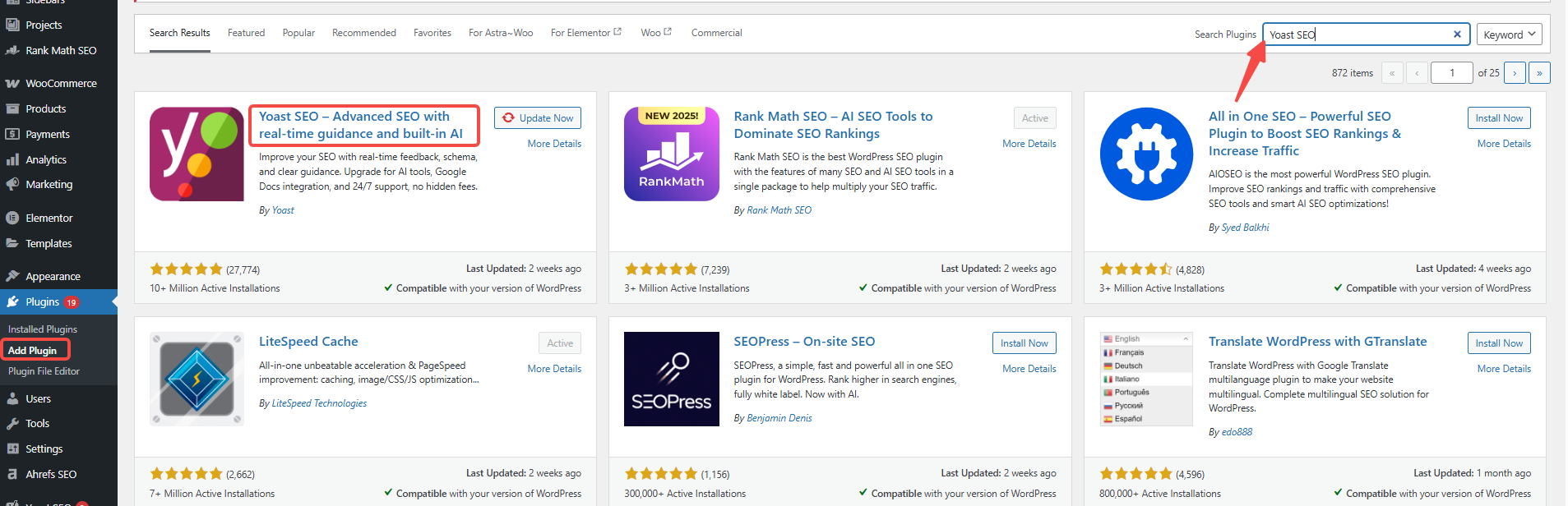Go to the next results page
This screenshot has height=506, width=1568.
(1515, 73)
